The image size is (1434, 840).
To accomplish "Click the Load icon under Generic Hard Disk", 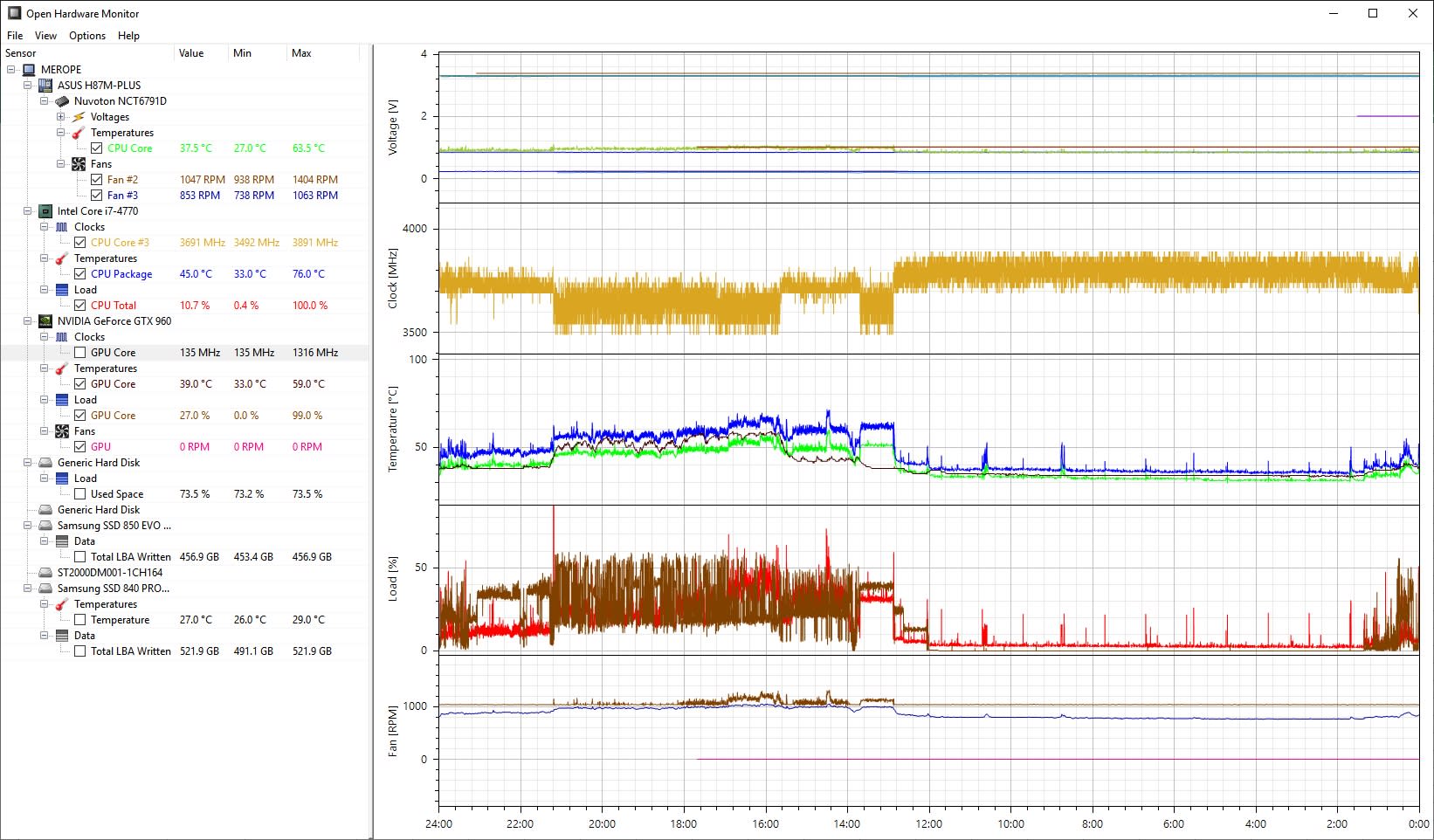I will (62, 479).
